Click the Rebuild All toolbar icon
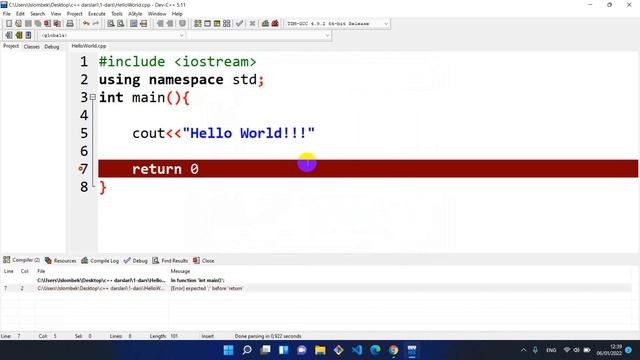The width and height of the screenshot is (640, 360). 227,24
